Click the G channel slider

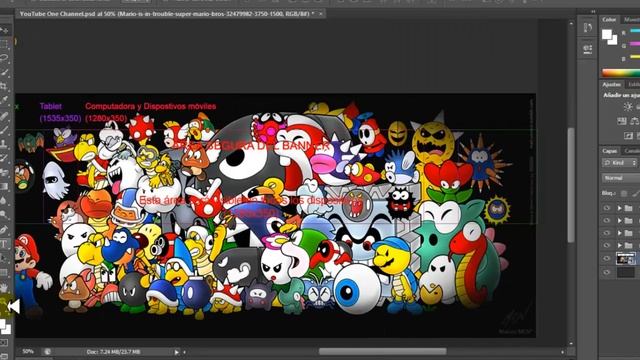[x=635, y=44]
